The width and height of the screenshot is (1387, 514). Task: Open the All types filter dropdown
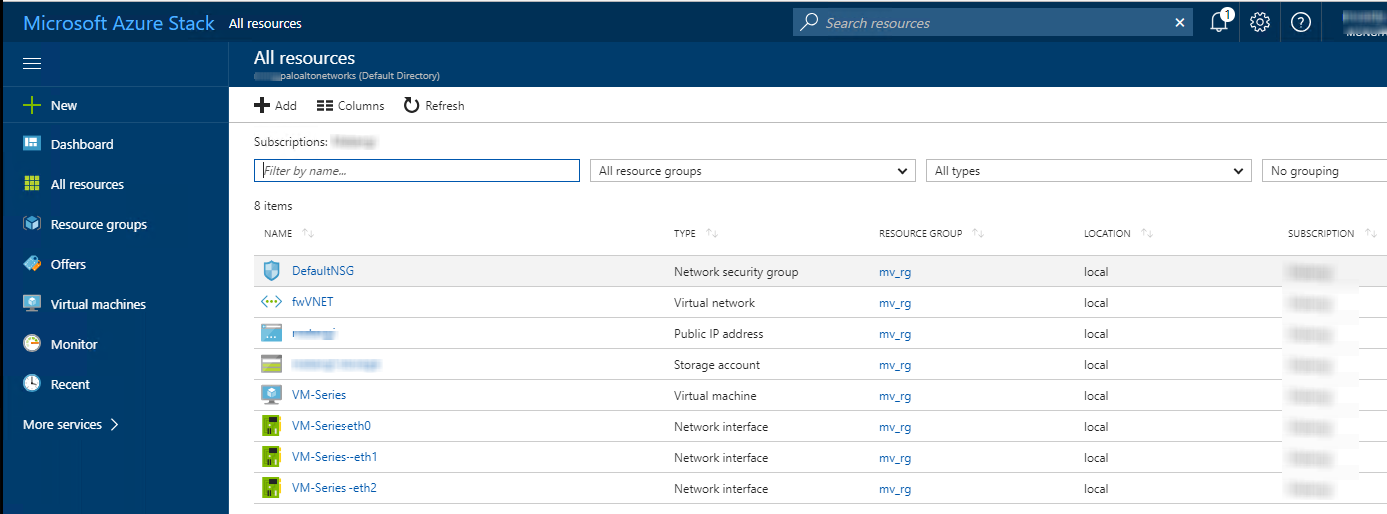1088,171
